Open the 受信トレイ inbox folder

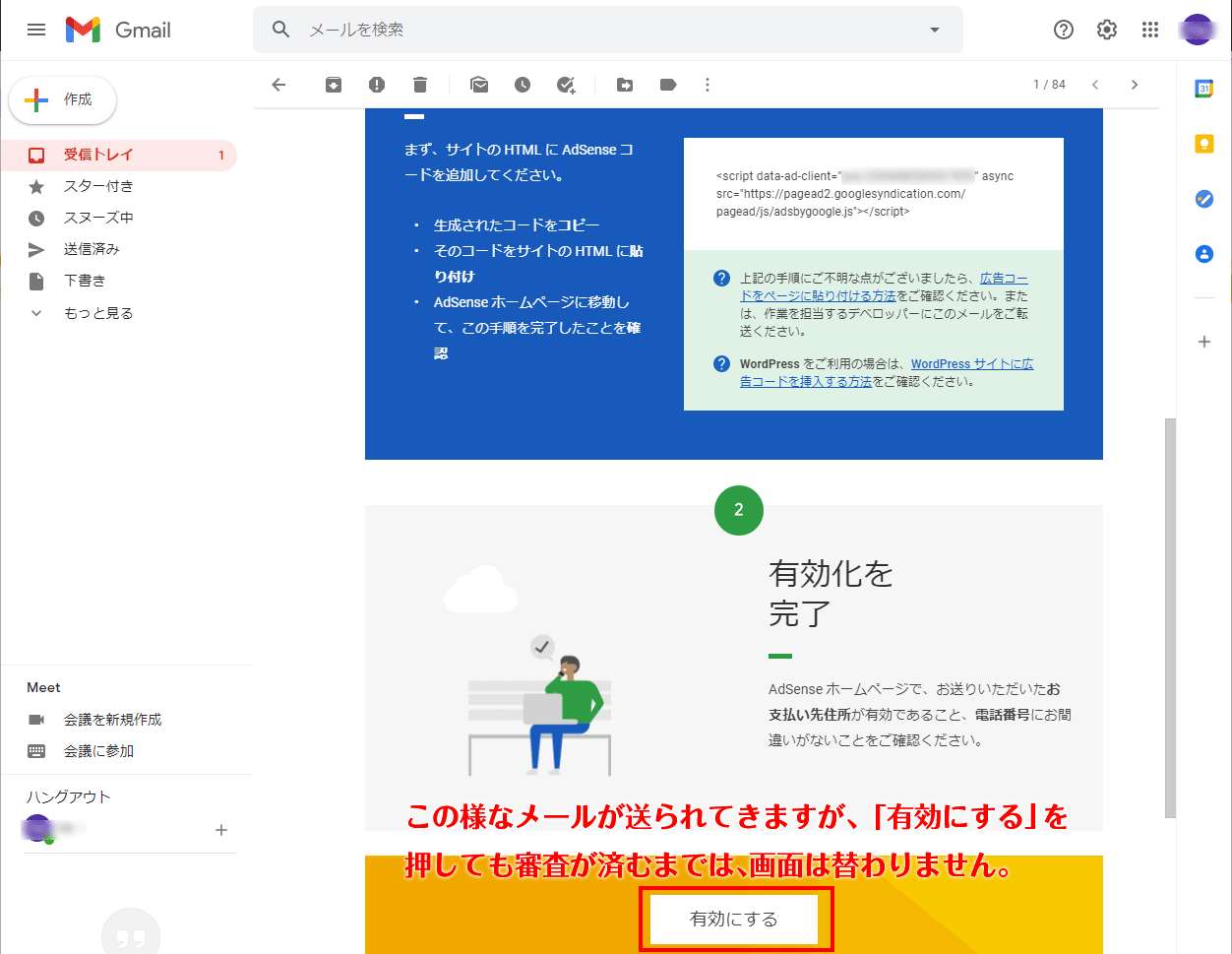point(119,155)
